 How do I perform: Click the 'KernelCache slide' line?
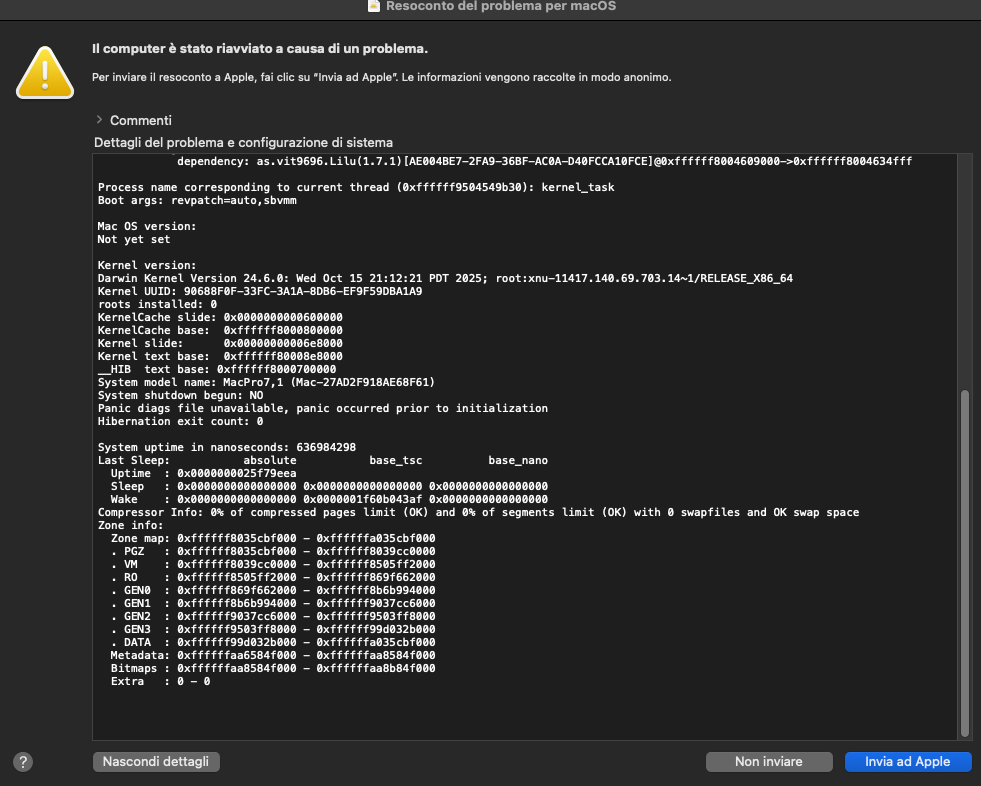tap(220, 317)
